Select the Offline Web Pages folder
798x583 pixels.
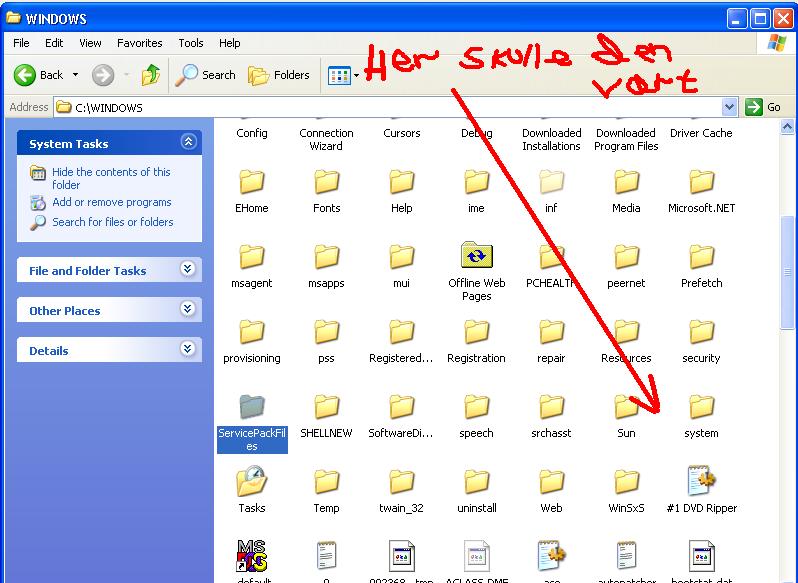(476, 272)
